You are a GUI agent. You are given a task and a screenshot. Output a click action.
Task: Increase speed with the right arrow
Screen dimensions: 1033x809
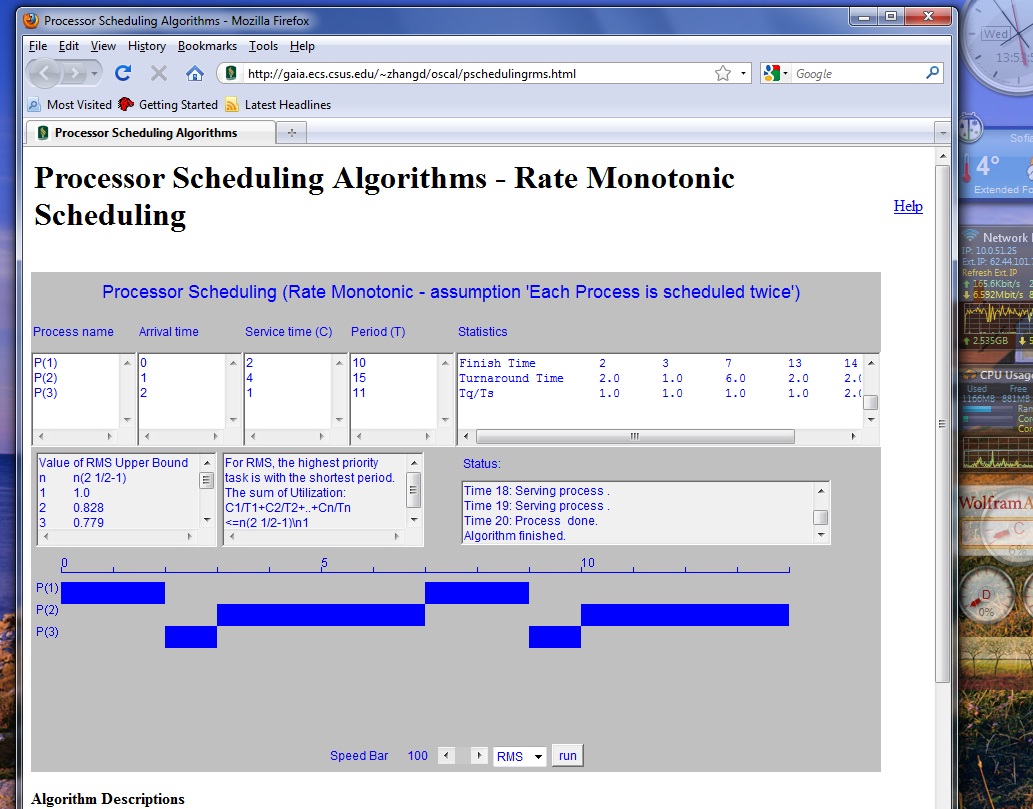point(479,756)
